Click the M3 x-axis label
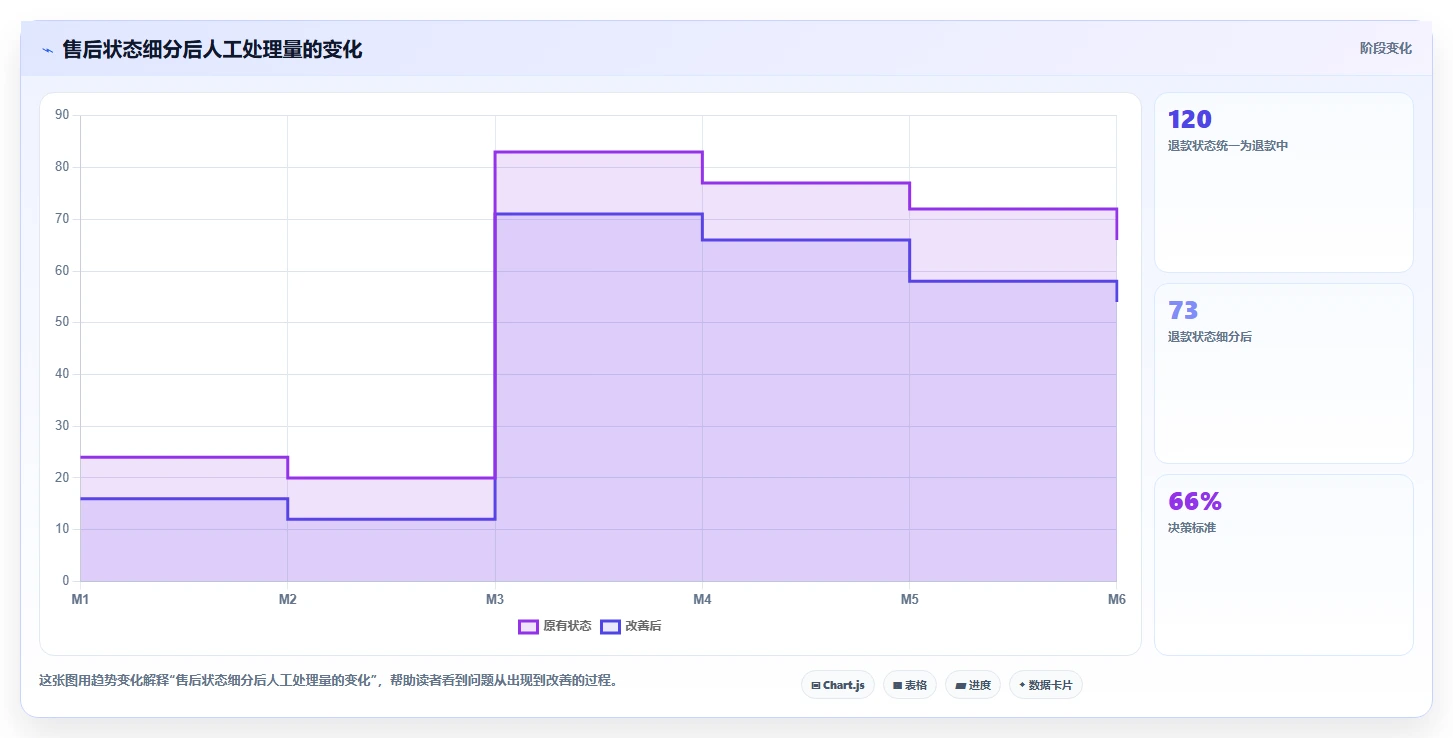This screenshot has height=738, width=1453. tap(495, 599)
